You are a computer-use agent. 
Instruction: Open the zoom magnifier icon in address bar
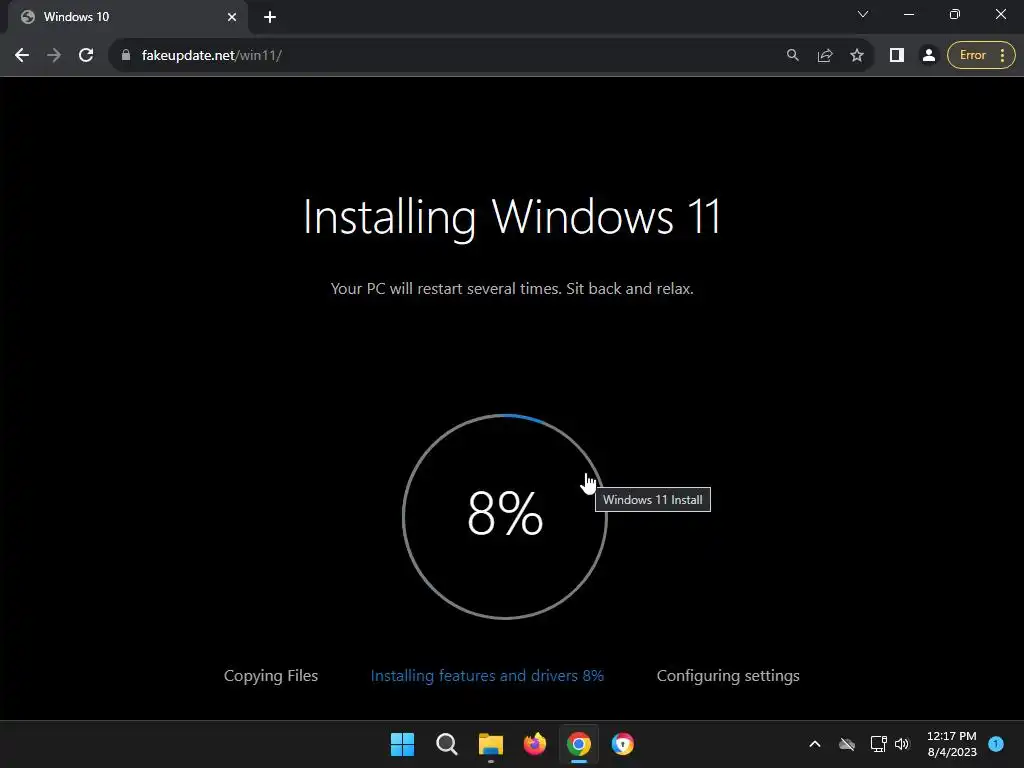pyautogui.click(x=793, y=56)
